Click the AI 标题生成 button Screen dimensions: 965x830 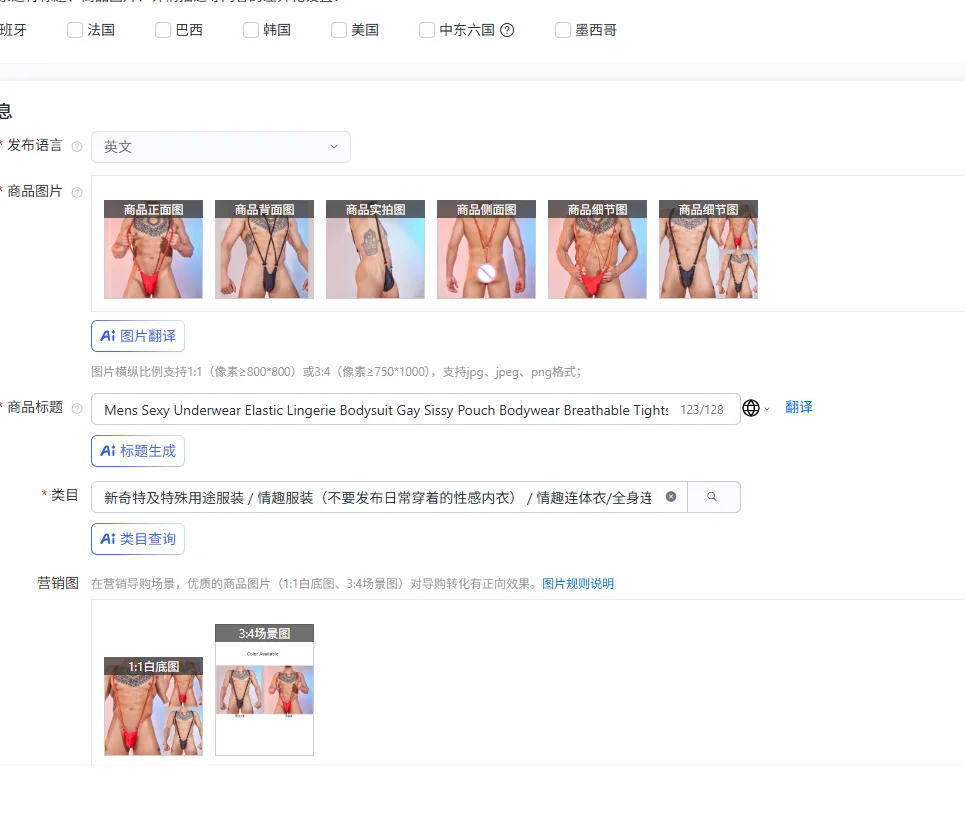[138, 451]
